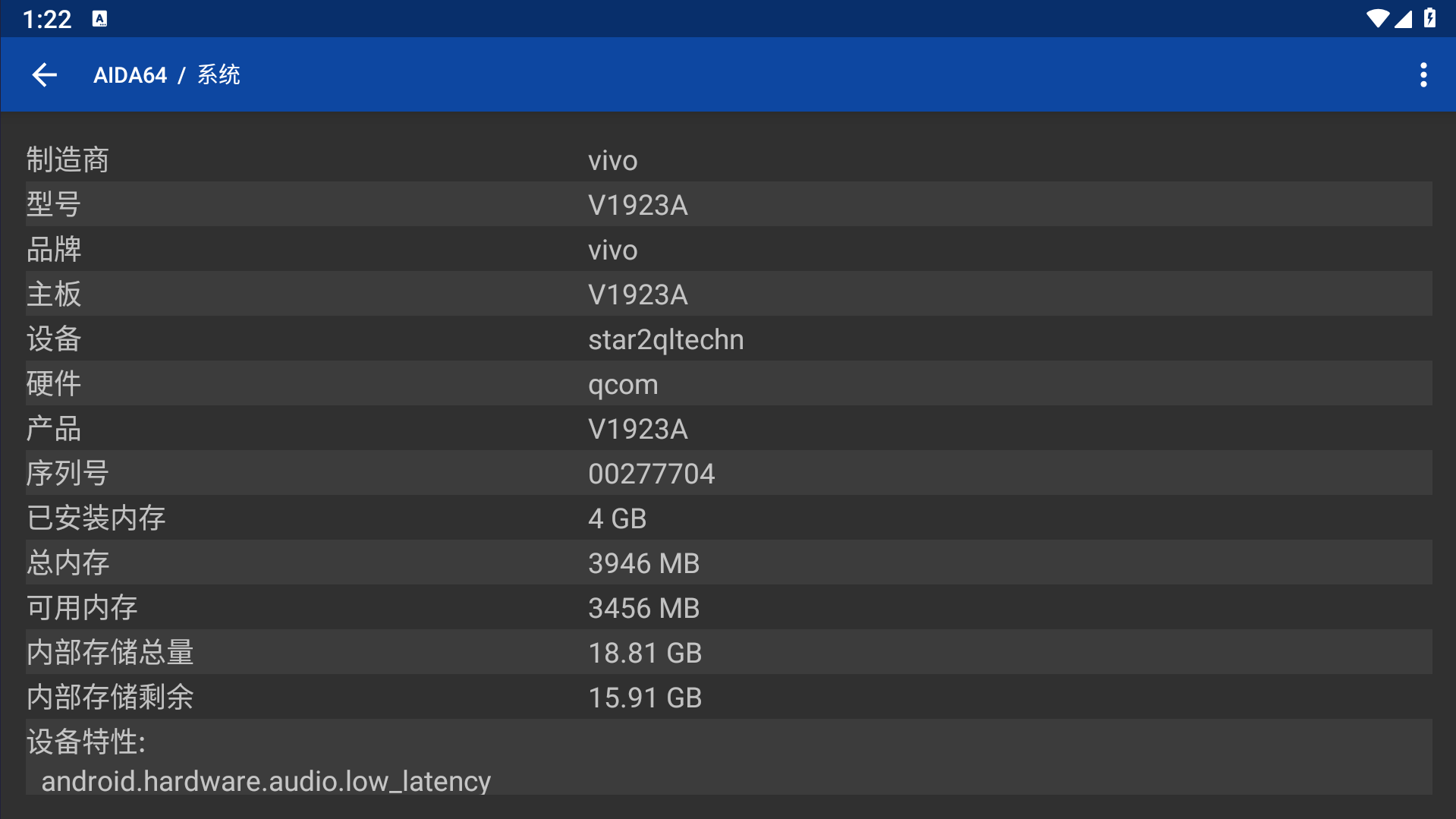Viewport: 1456px width, 819px height.
Task: Select the 总内存 3946 MB row
Action: [x=728, y=562]
